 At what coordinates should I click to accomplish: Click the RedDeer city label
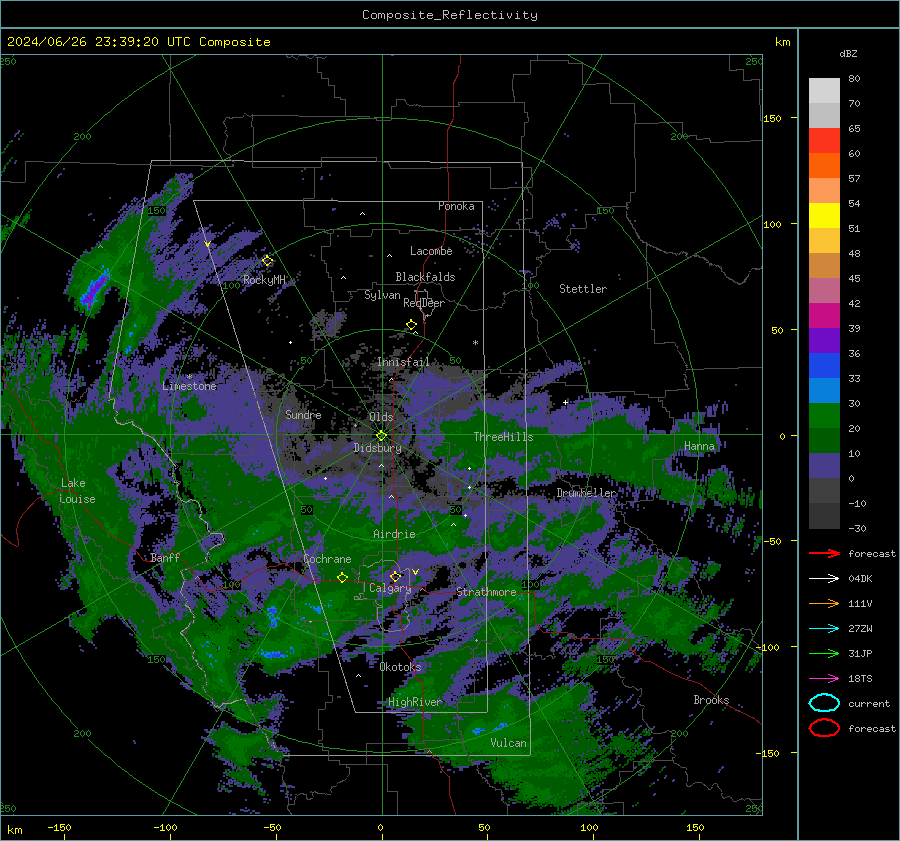[424, 303]
